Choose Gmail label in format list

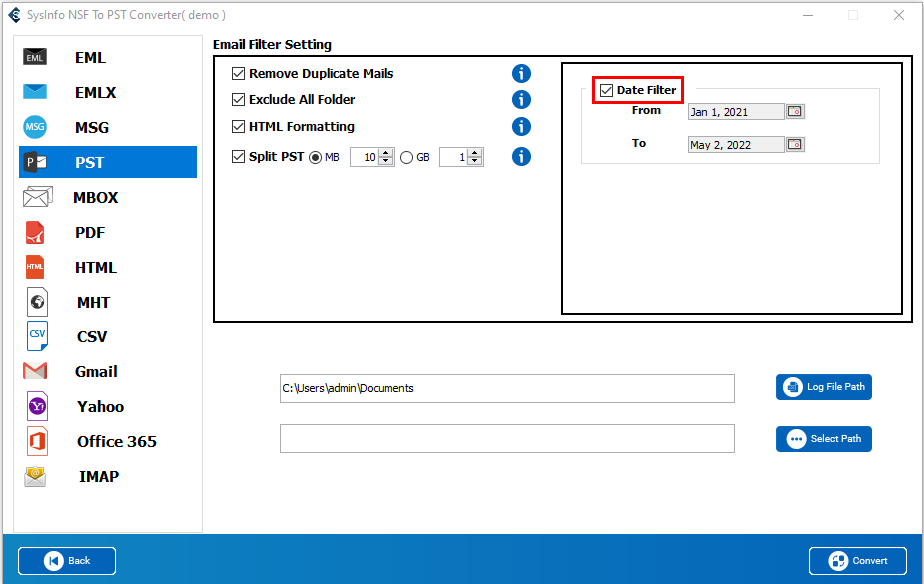tap(96, 371)
